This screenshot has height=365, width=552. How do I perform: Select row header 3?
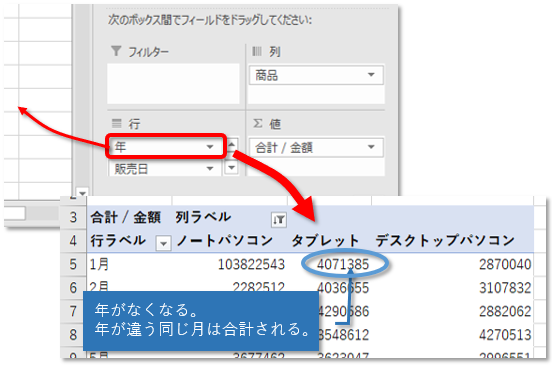click(x=73, y=217)
